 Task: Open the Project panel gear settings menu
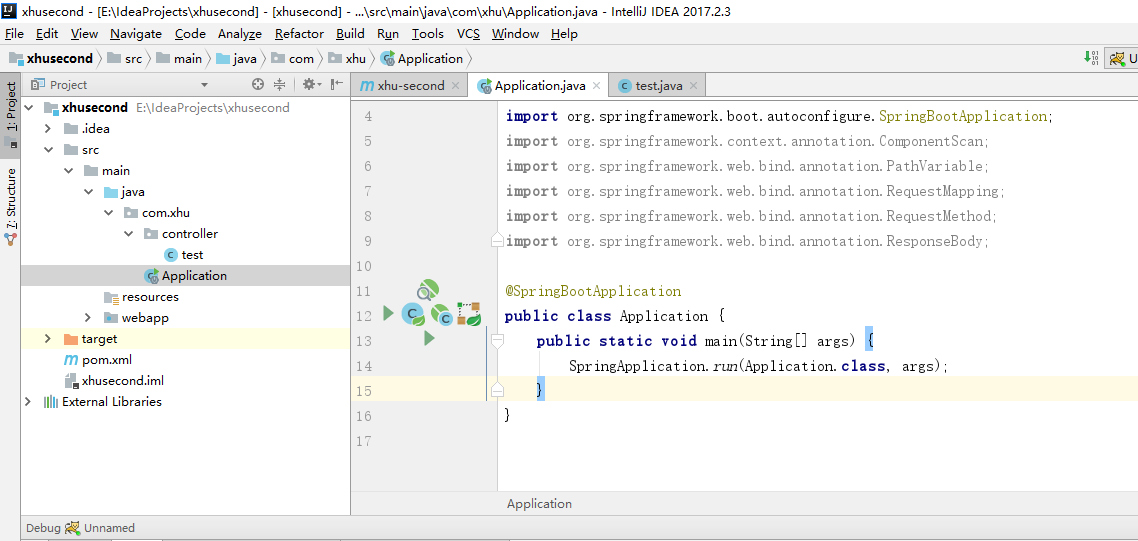(311, 85)
